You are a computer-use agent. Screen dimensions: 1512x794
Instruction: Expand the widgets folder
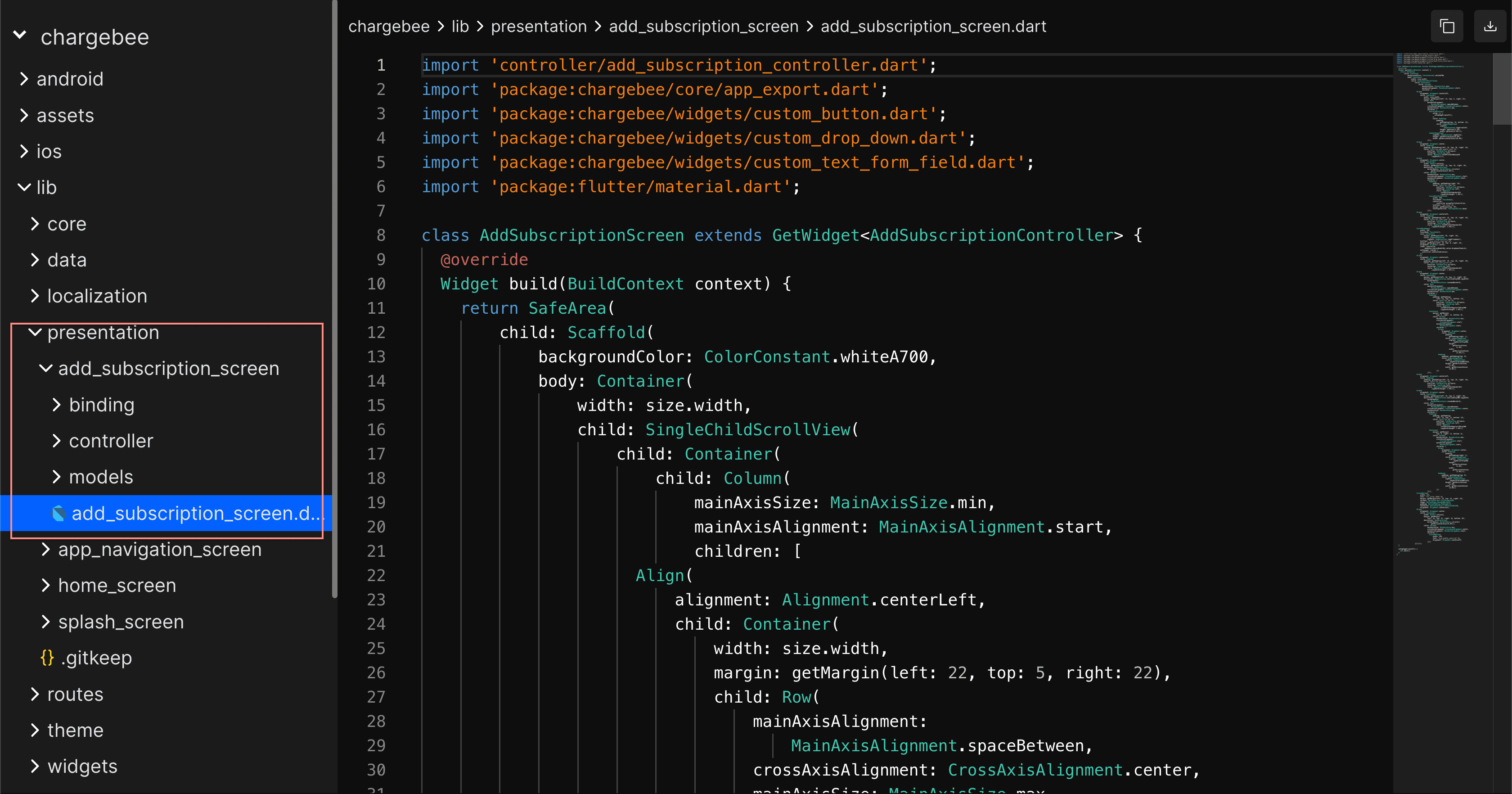point(35,767)
